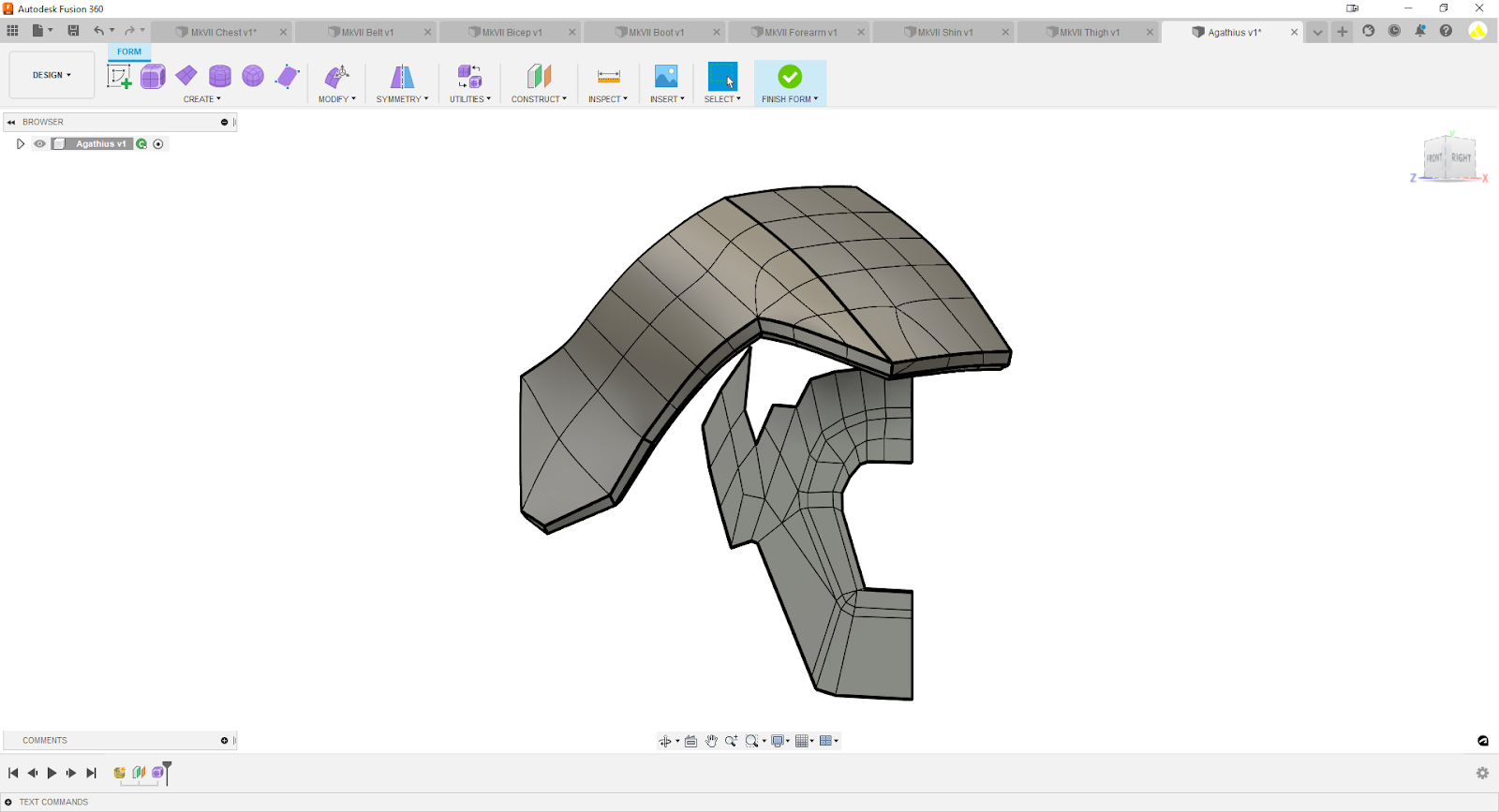Add a new design tab
The height and width of the screenshot is (812, 1499).
[x=1343, y=31]
